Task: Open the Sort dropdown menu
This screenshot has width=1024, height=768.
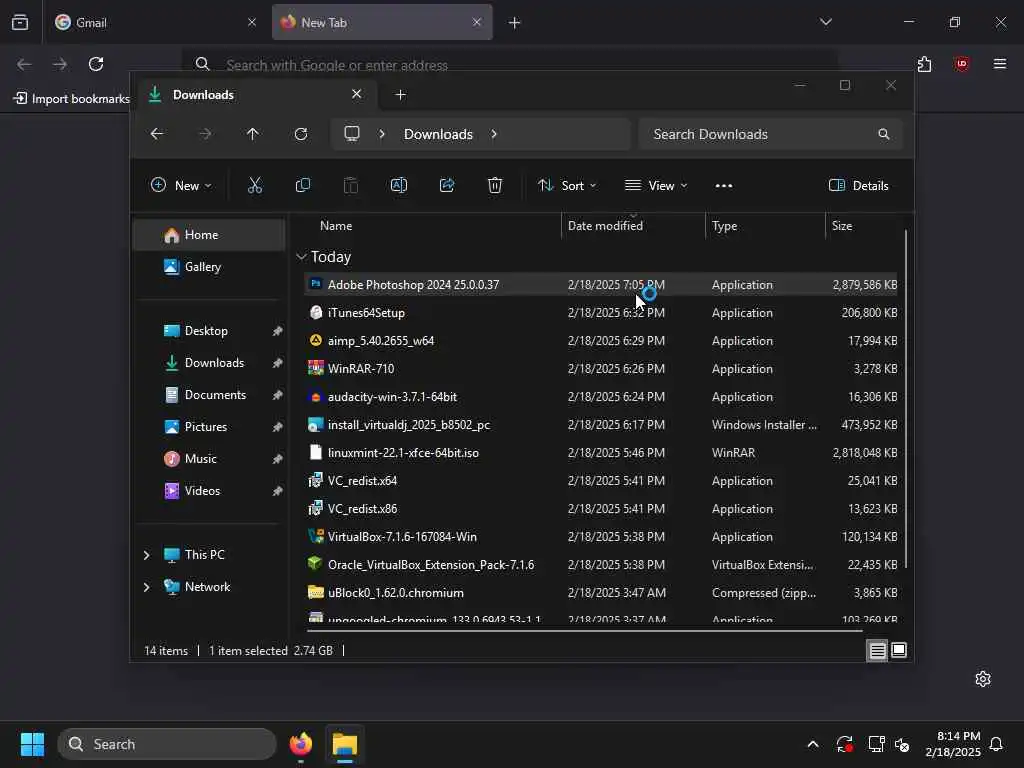Action: (x=567, y=185)
